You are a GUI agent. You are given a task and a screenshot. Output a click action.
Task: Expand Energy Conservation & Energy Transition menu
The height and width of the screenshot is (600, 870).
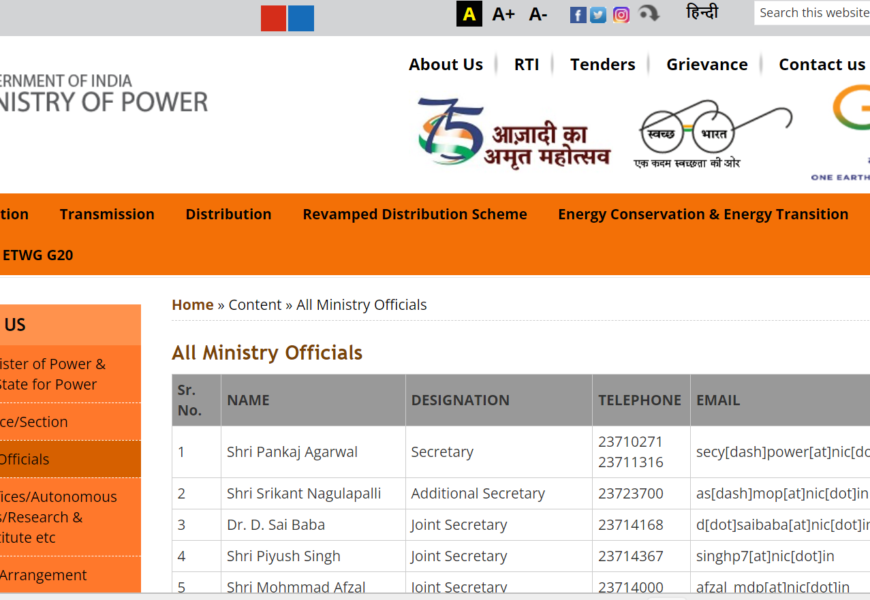703,214
